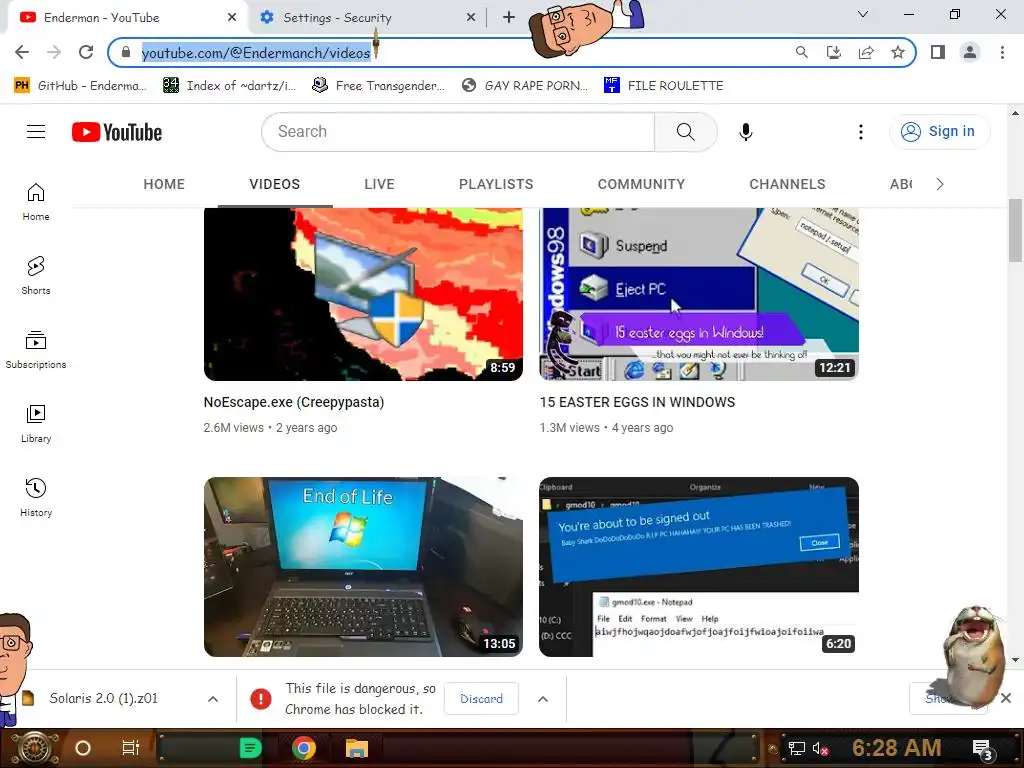This screenshot has height=768, width=1024.
Task: Click the zoom magnifier icon in address bar
Action: pyautogui.click(x=801, y=52)
